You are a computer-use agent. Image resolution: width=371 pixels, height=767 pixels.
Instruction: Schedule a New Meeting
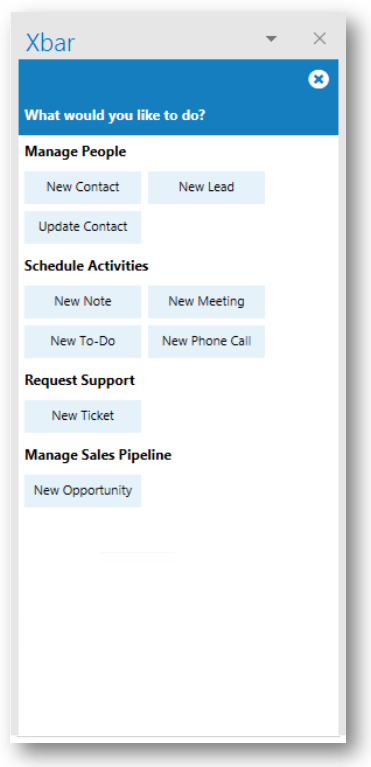[x=207, y=302]
